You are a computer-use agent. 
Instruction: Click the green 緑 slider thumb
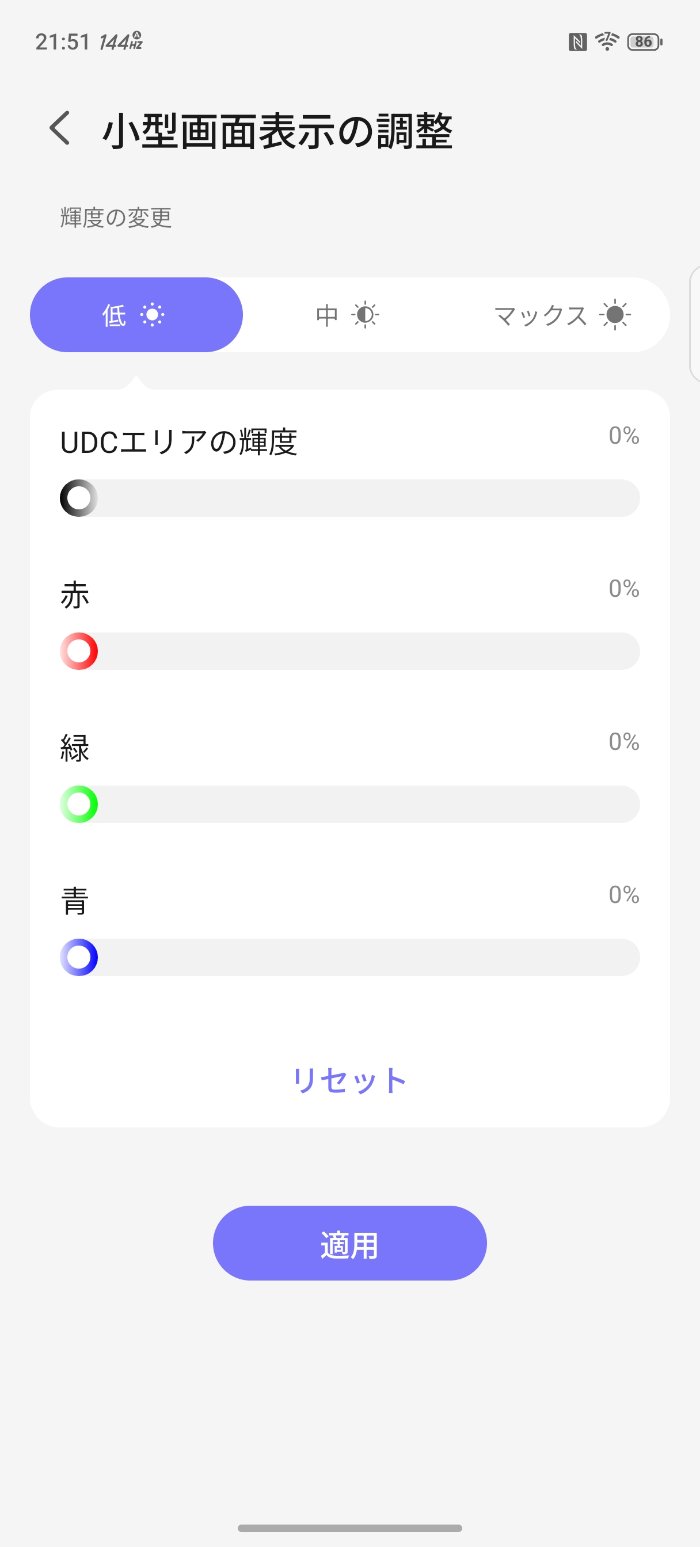(x=79, y=804)
